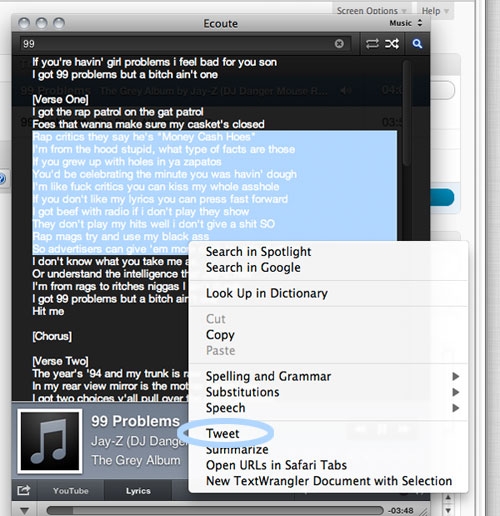Image resolution: width=500 pixels, height=516 pixels.
Task: Click The Grey Album text
Action: (x=136, y=460)
